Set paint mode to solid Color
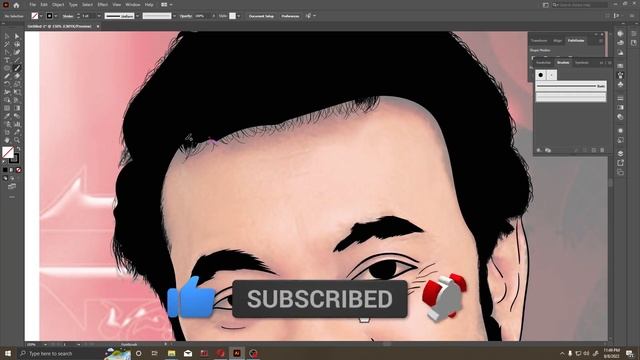This screenshot has width=640, height=360. (x=5, y=170)
